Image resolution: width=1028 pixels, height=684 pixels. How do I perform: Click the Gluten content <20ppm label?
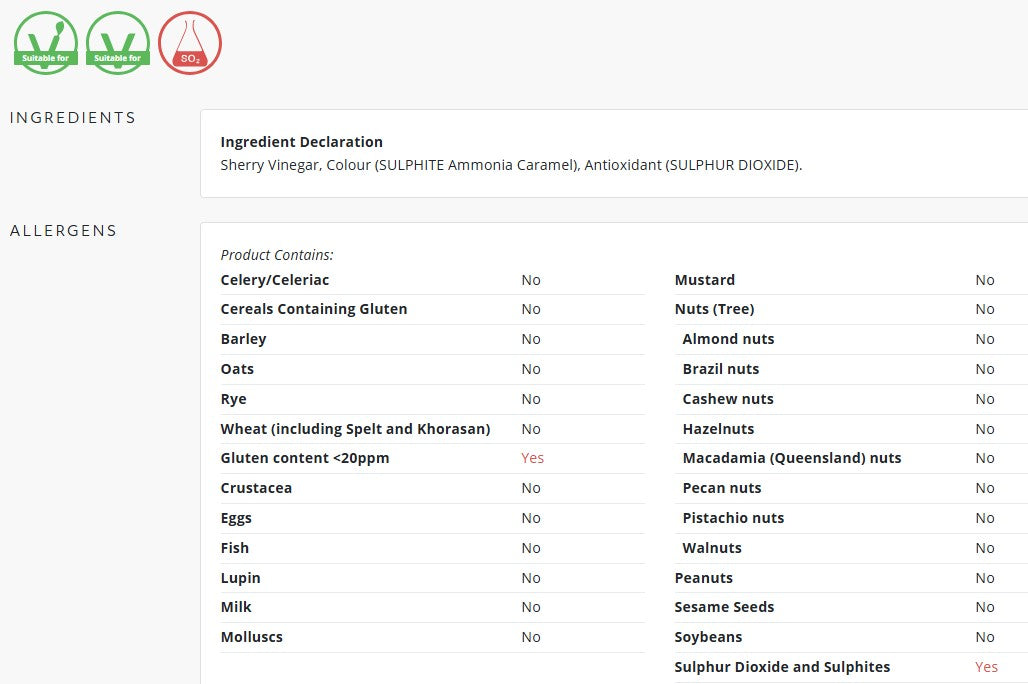point(305,458)
